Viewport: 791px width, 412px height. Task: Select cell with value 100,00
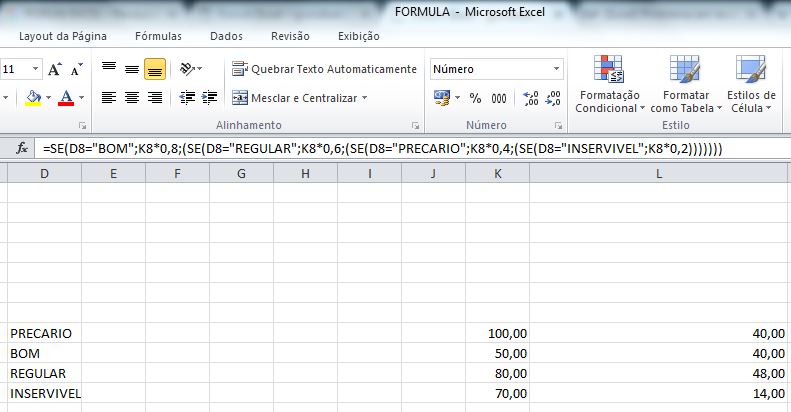click(498, 333)
